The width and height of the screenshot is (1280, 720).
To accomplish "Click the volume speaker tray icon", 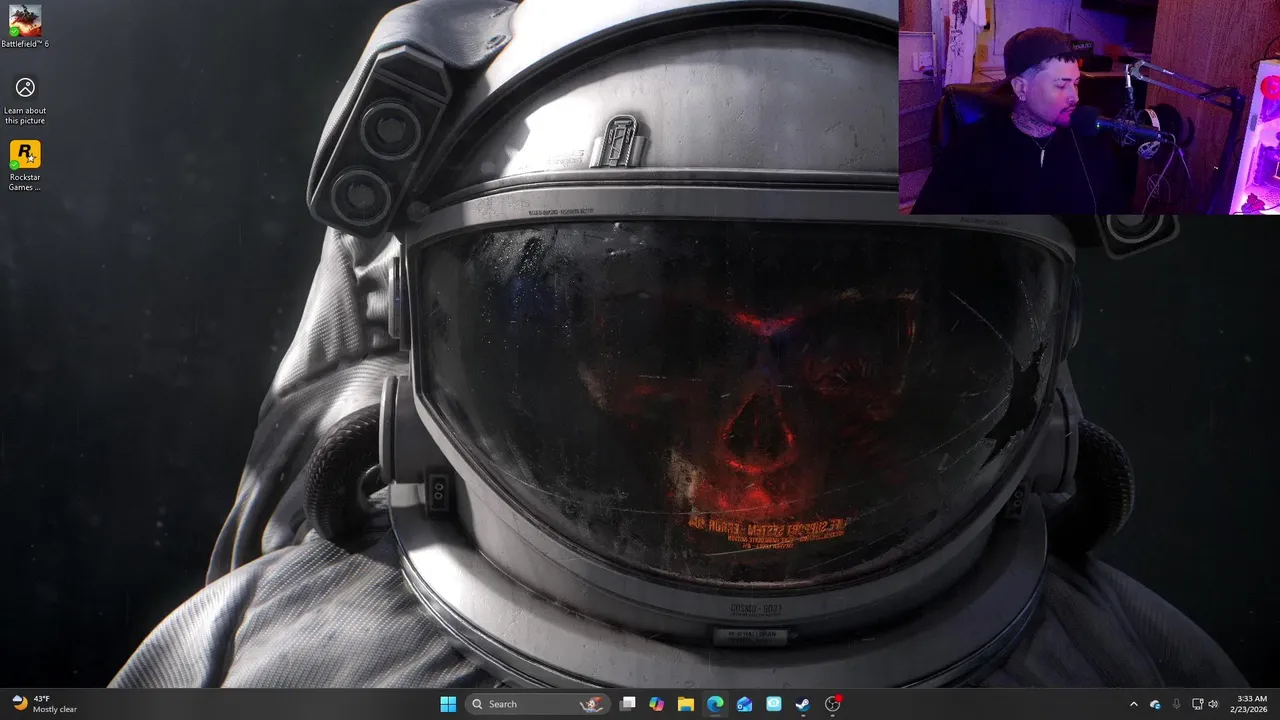I will tap(1213, 704).
